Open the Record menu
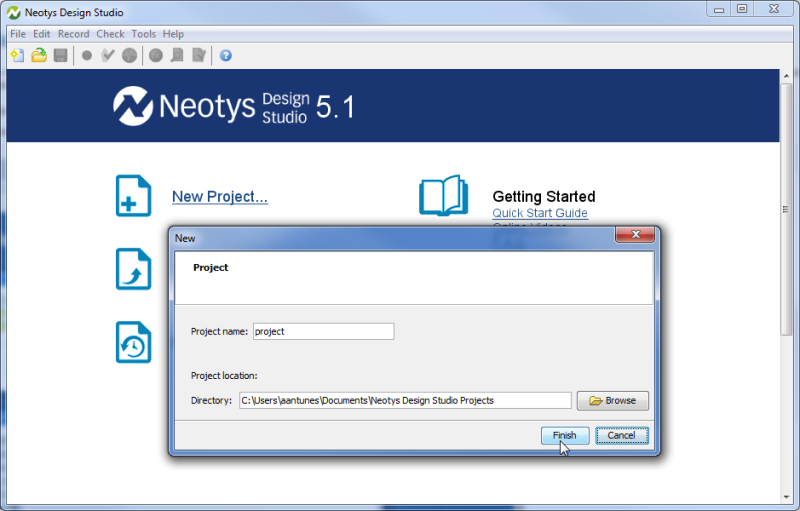 tap(73, 34)
